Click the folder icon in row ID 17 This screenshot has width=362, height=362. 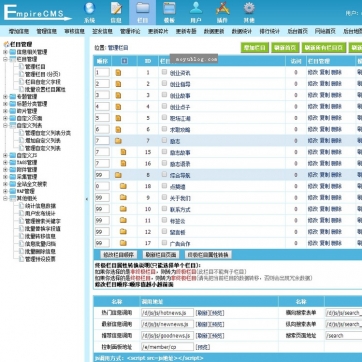click(x=123, y=243)
